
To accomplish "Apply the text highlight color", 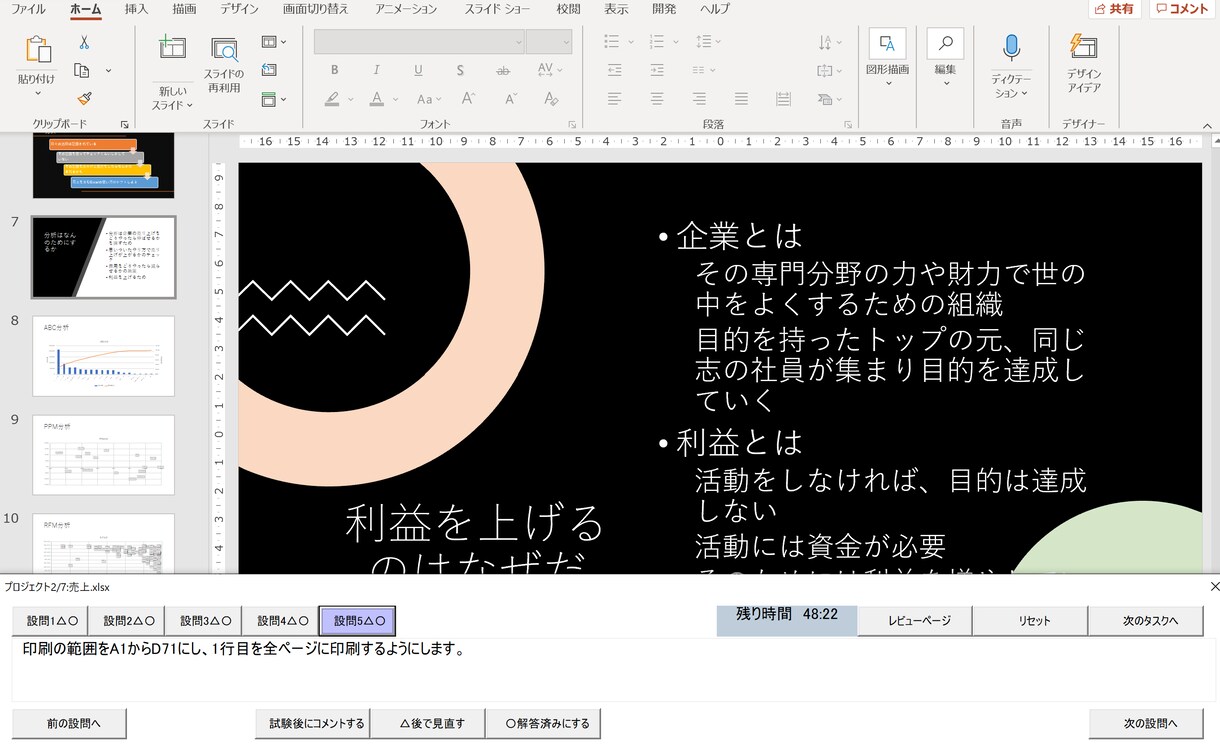I will pos(332,99).
